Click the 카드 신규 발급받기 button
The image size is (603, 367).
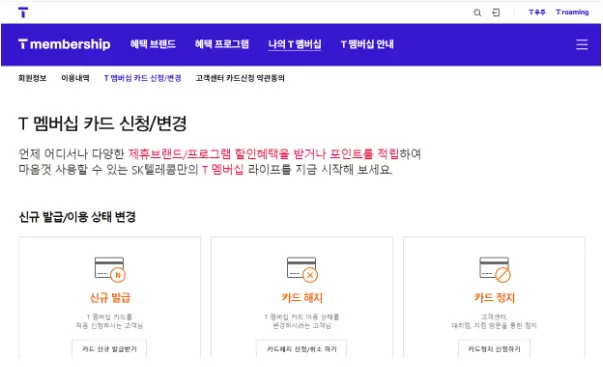[x=109, y=349]
